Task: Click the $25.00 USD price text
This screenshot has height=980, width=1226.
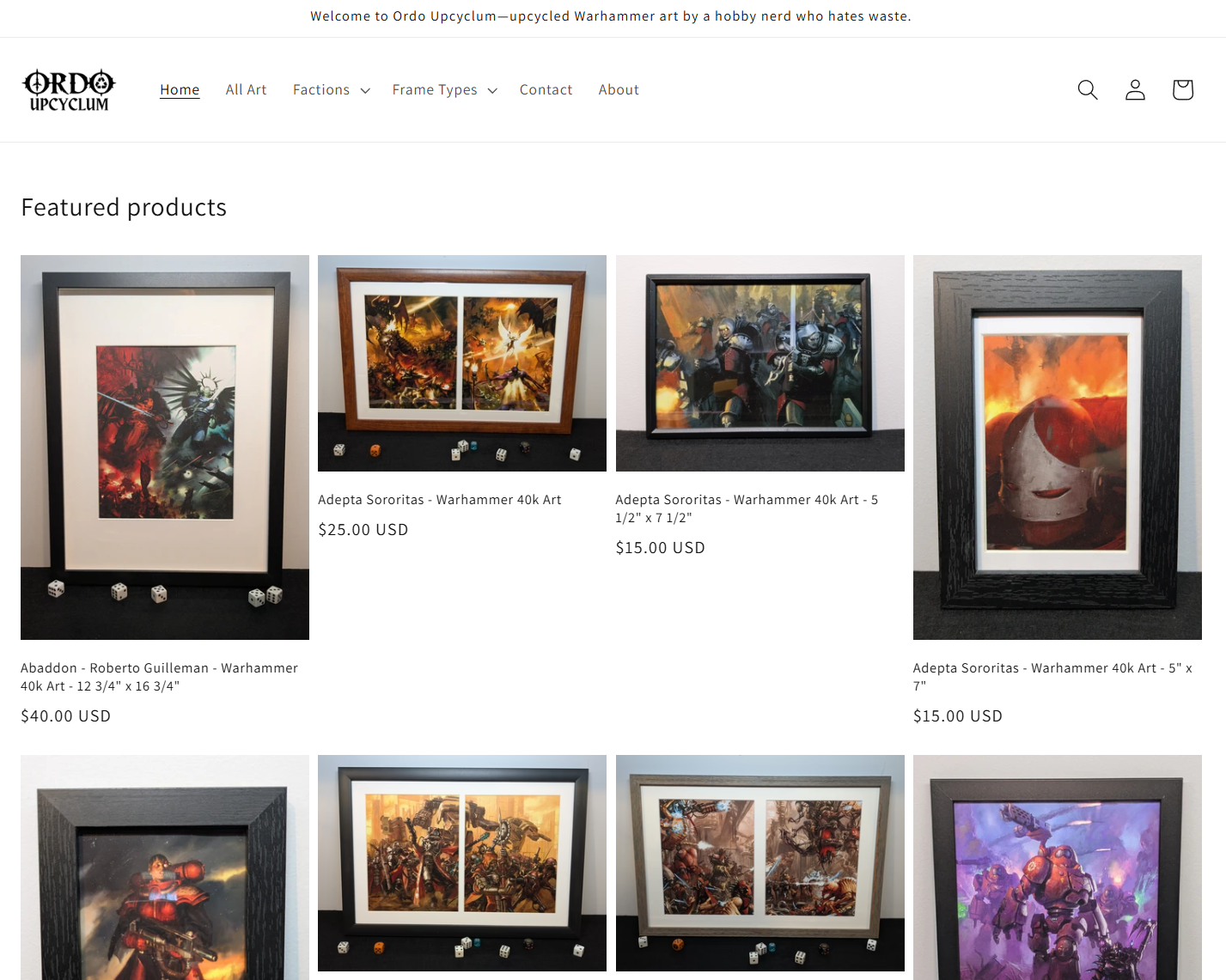Action: click(363, 530)
